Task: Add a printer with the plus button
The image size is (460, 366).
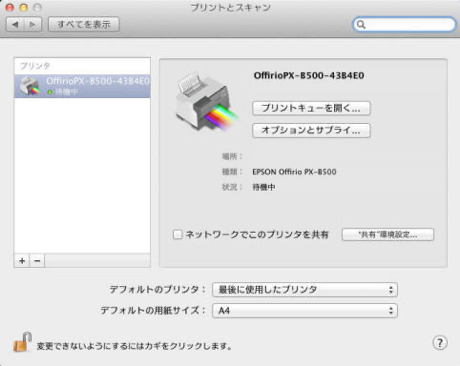Action: [x=22, y=261]
